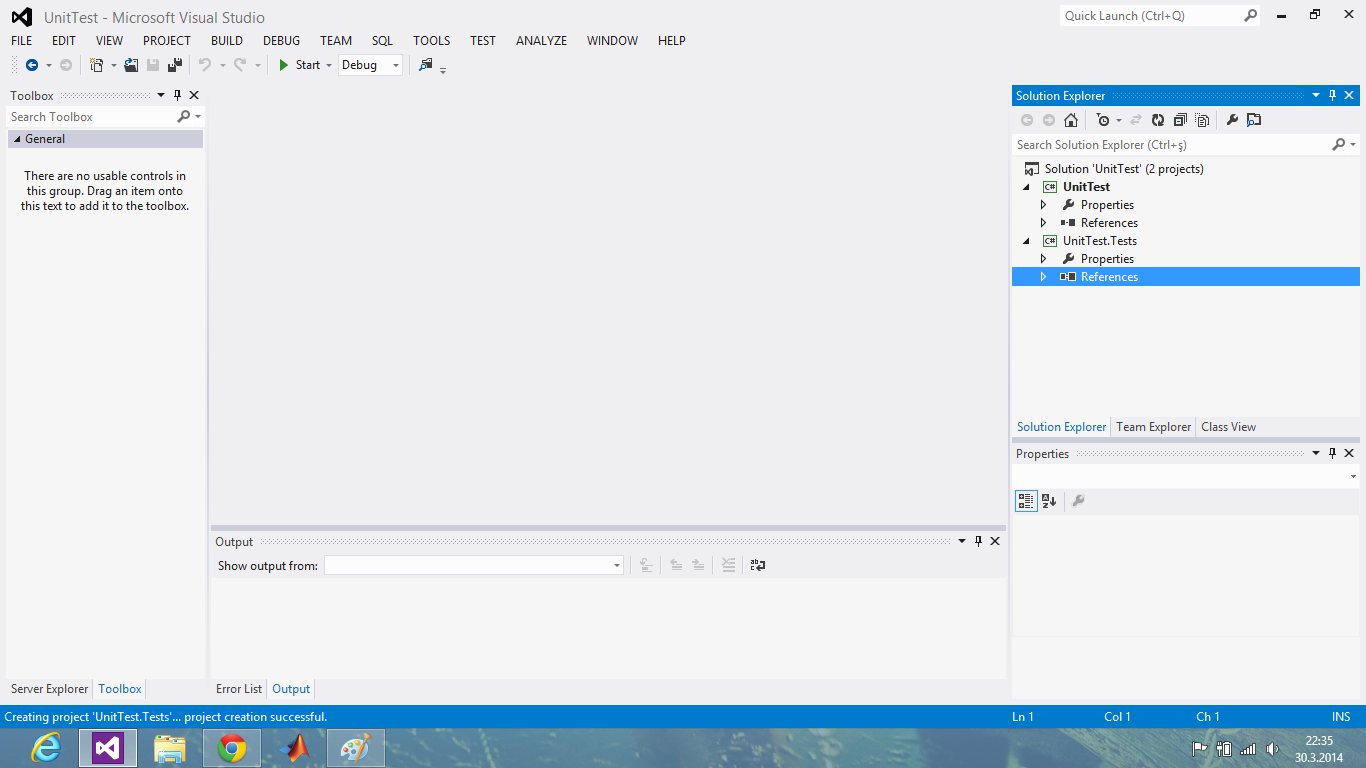Open the TEST menu
This screenshot has height=768, width=1366.
tap(483, 41)
